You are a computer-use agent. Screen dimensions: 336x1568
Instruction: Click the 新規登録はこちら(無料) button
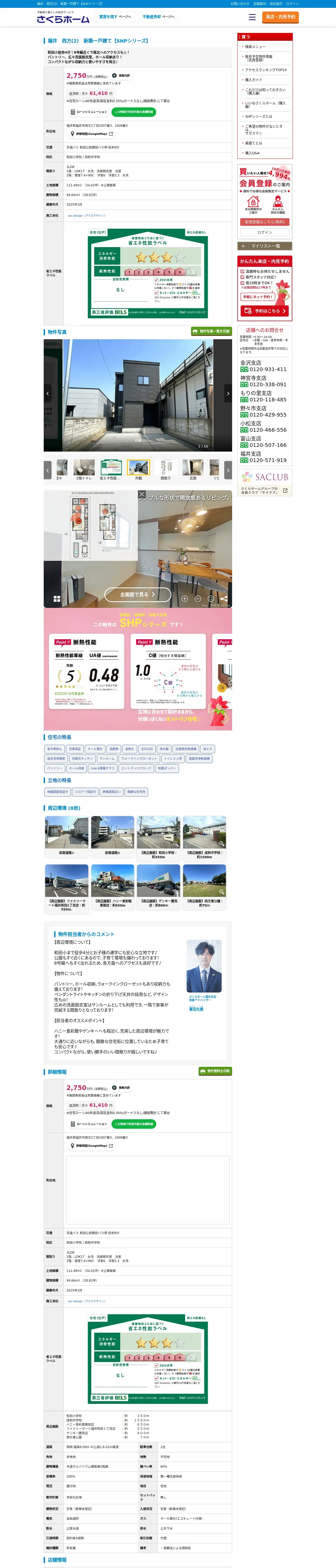pyautogui.click(x=265, y=222)
